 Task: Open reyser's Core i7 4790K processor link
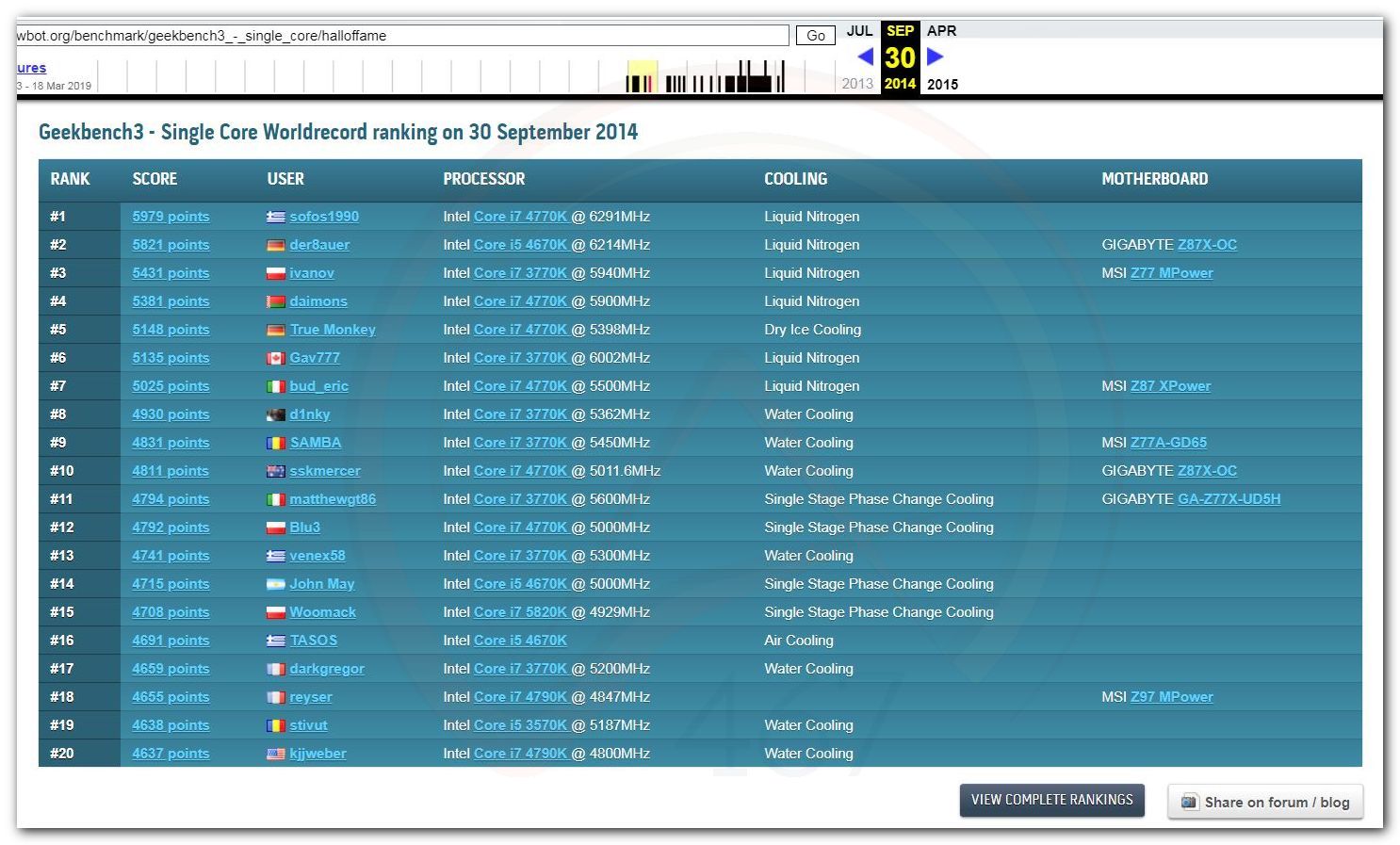point(520,697)
